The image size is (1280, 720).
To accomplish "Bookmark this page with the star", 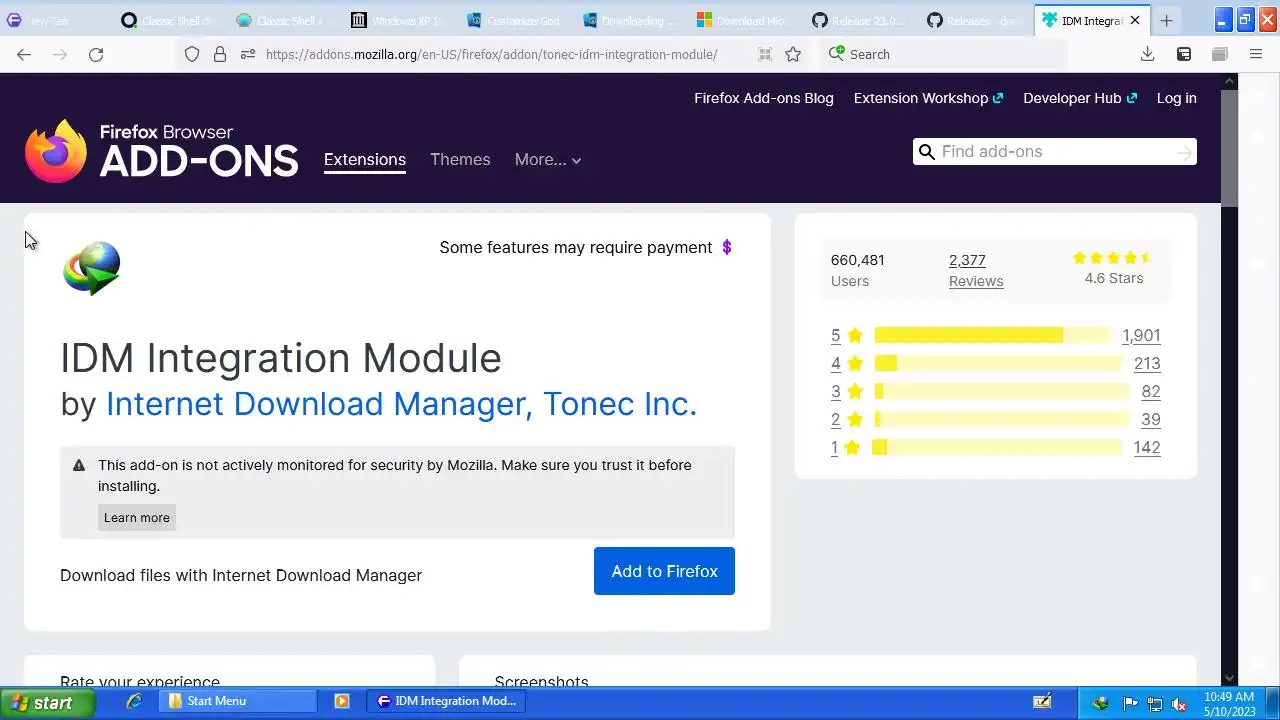I will tap(793, 55).
